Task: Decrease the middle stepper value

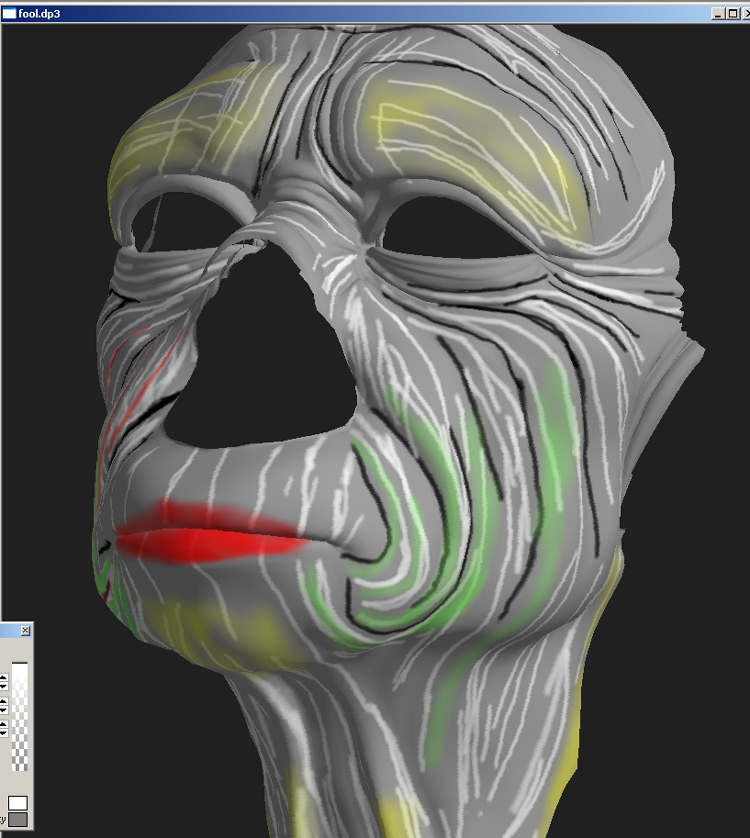Action: click(3, 709)
